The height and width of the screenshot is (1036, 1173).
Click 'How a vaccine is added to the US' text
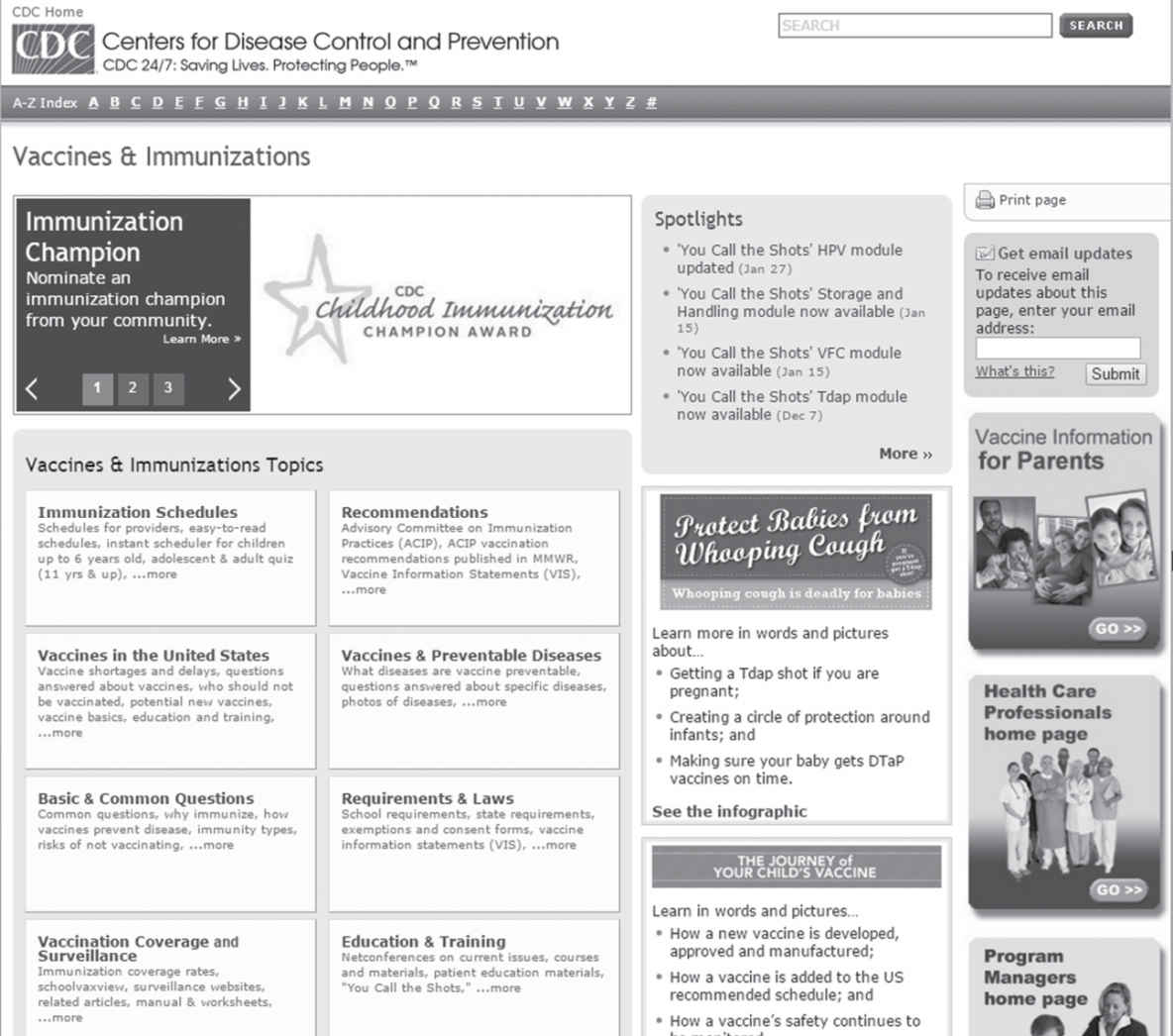(x=787, y=985)
